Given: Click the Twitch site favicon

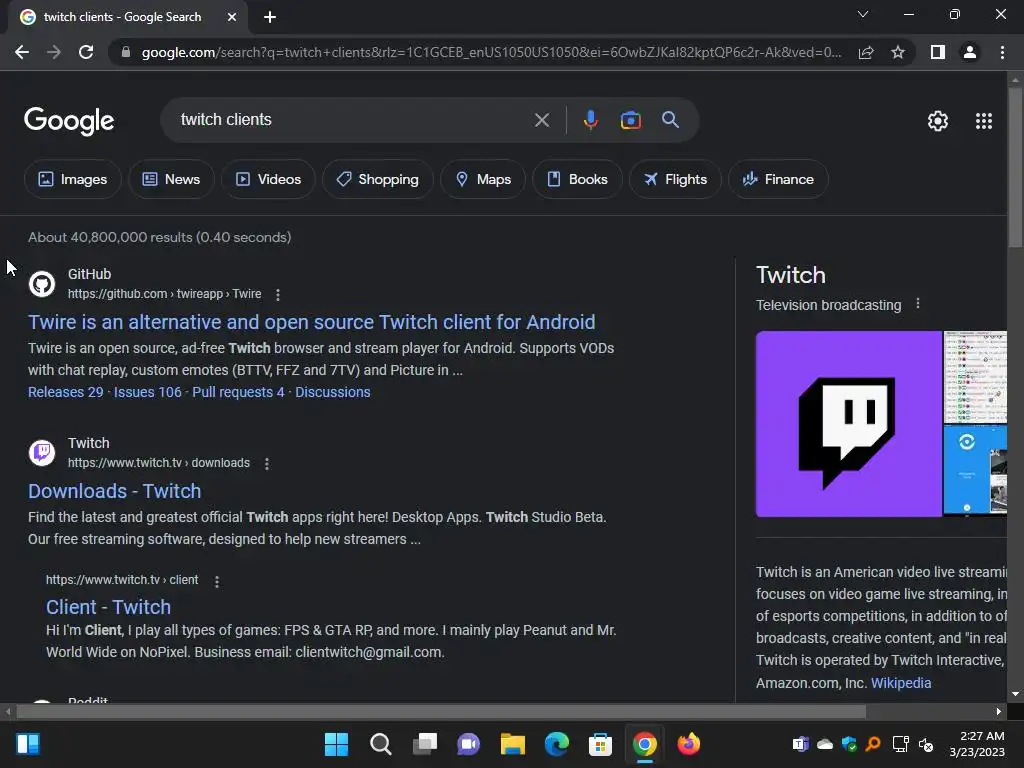Looking at the screenshot, I should click(x=42, y=453).
